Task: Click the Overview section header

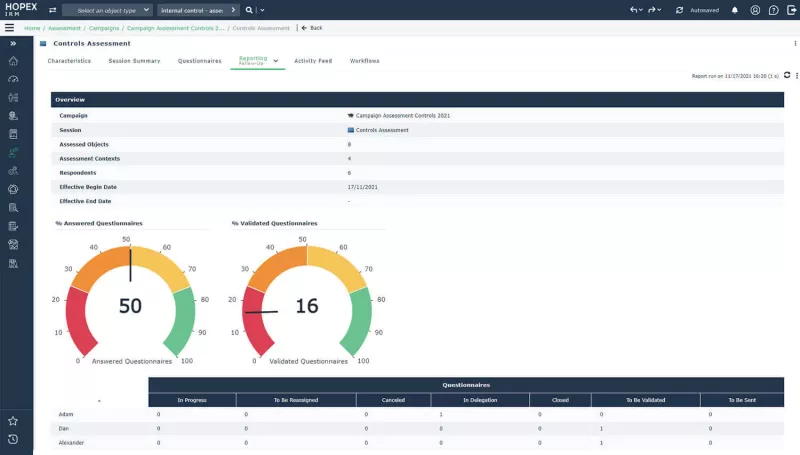Action: pos(417,99)
